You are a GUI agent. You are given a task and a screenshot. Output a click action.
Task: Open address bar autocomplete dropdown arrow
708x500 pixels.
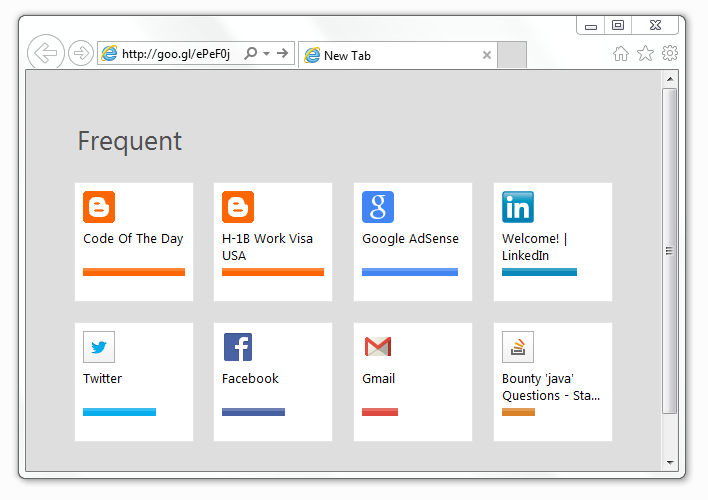[x=266, y=54]
